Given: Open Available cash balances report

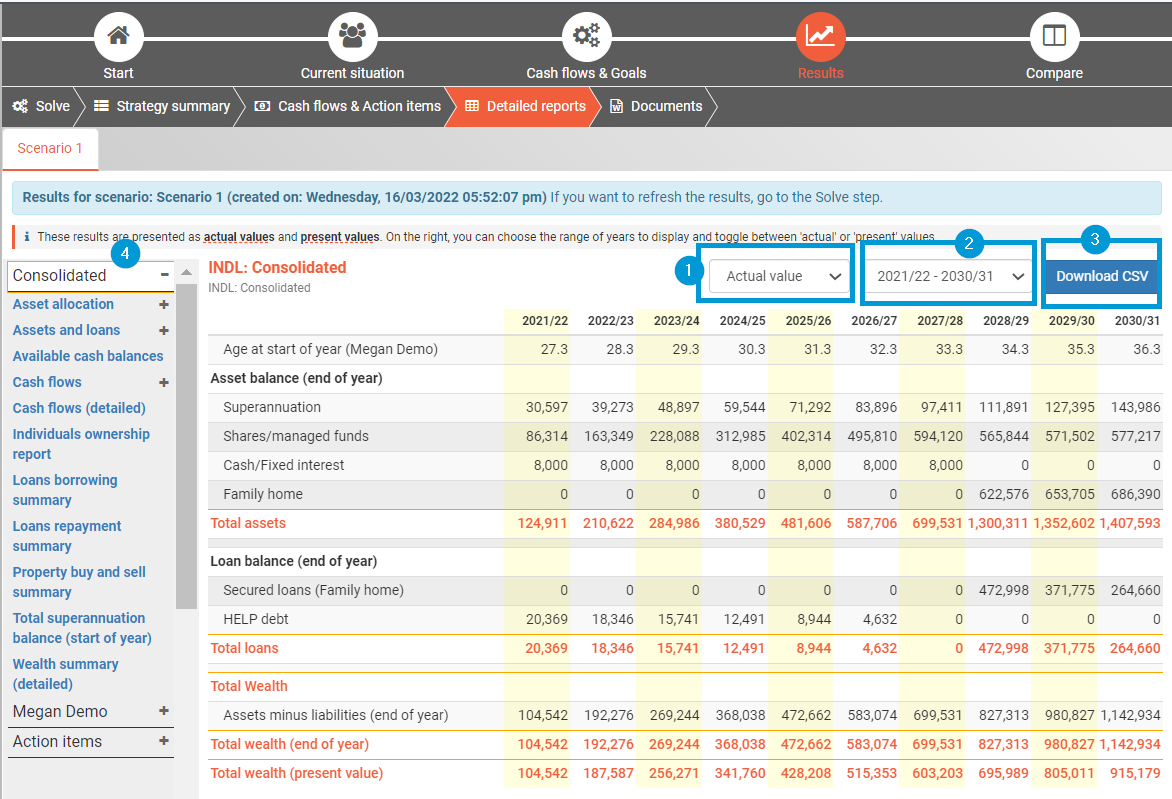Looking at the screenshot, I should pos(88,356).
